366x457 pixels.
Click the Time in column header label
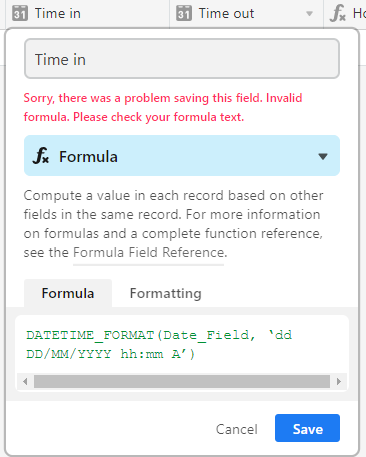click(58, 14)
